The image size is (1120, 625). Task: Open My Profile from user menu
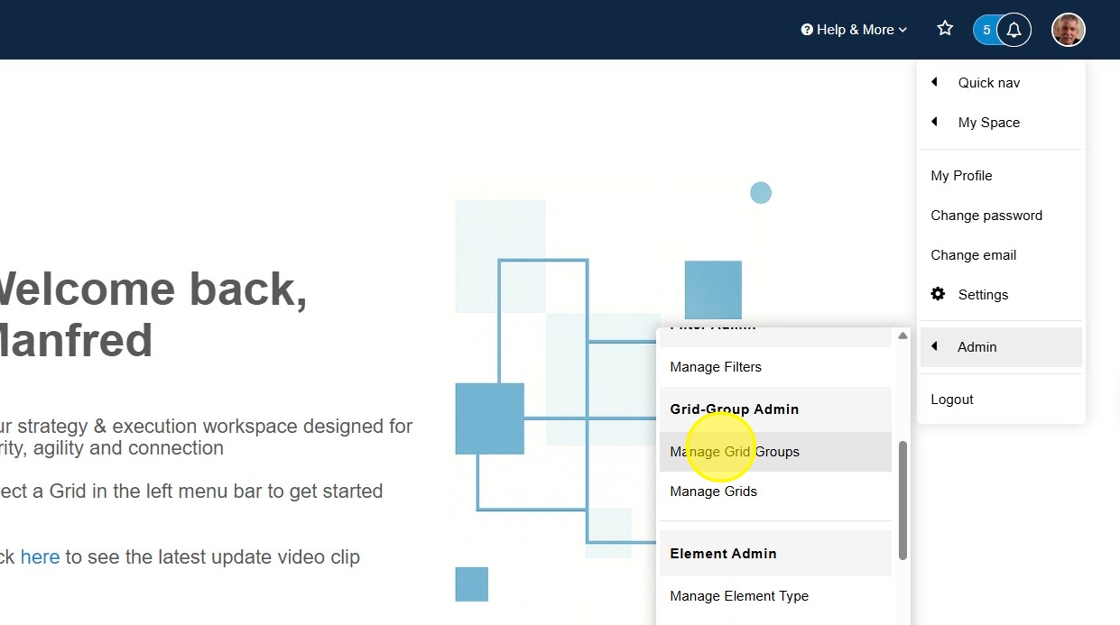[x=961, y=175]
